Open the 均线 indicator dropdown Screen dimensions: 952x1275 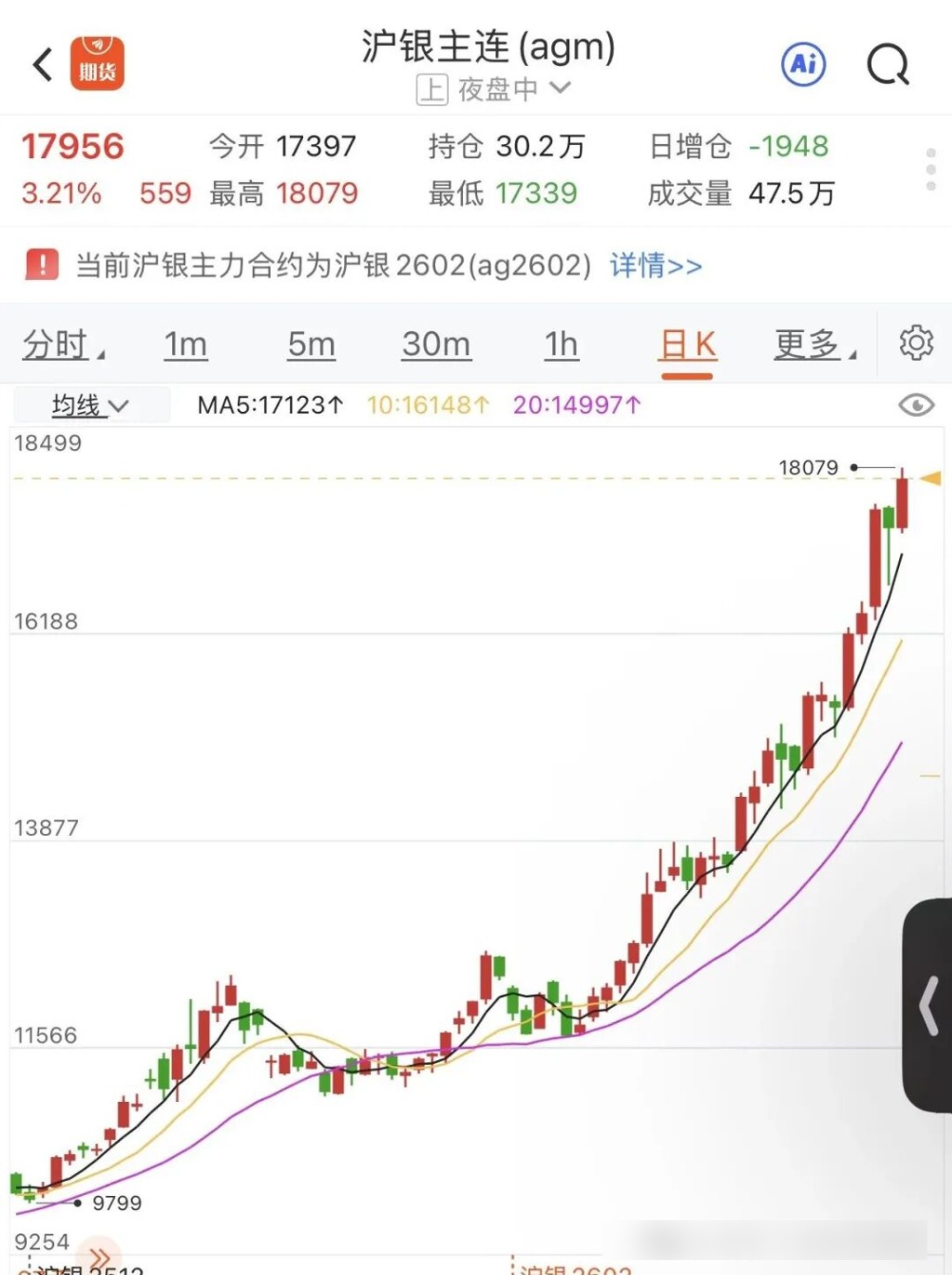[90, 405]
